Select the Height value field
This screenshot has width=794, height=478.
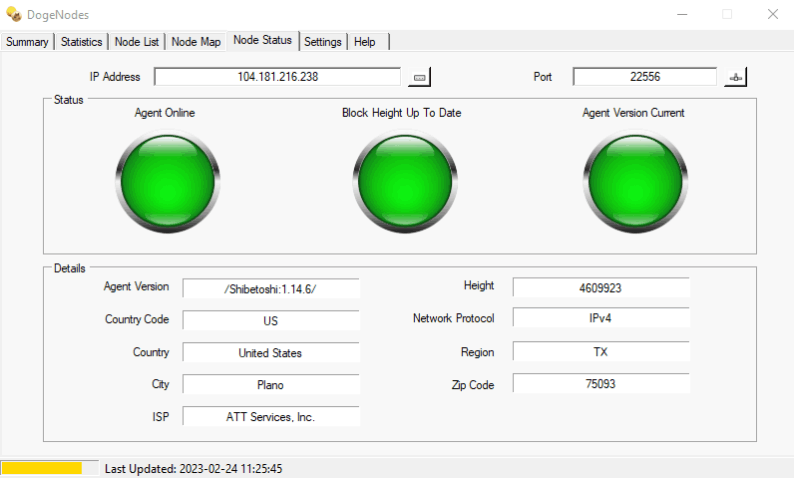click(x=601, y=287)
